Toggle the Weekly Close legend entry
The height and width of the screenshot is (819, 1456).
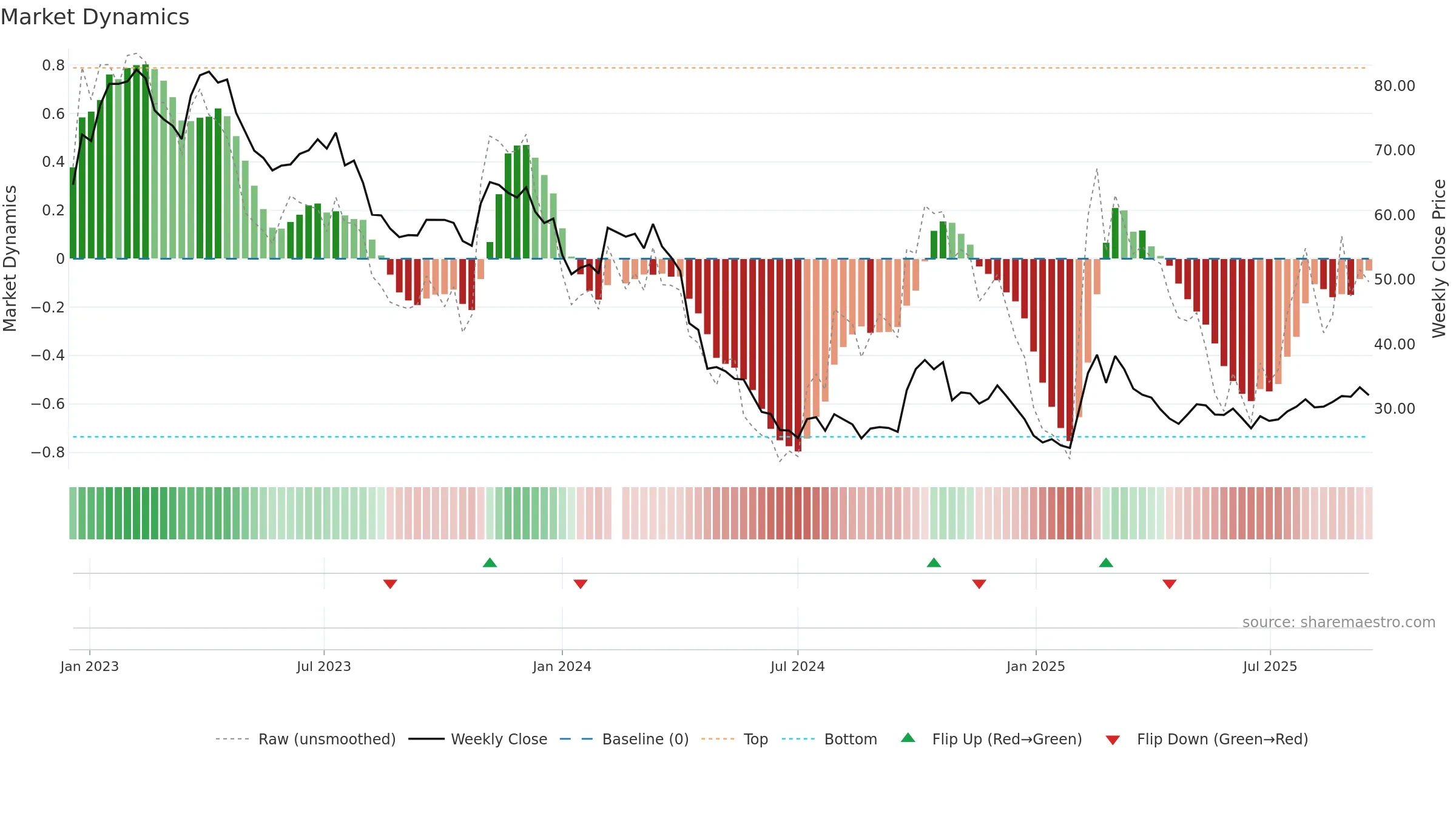[478, 739]
